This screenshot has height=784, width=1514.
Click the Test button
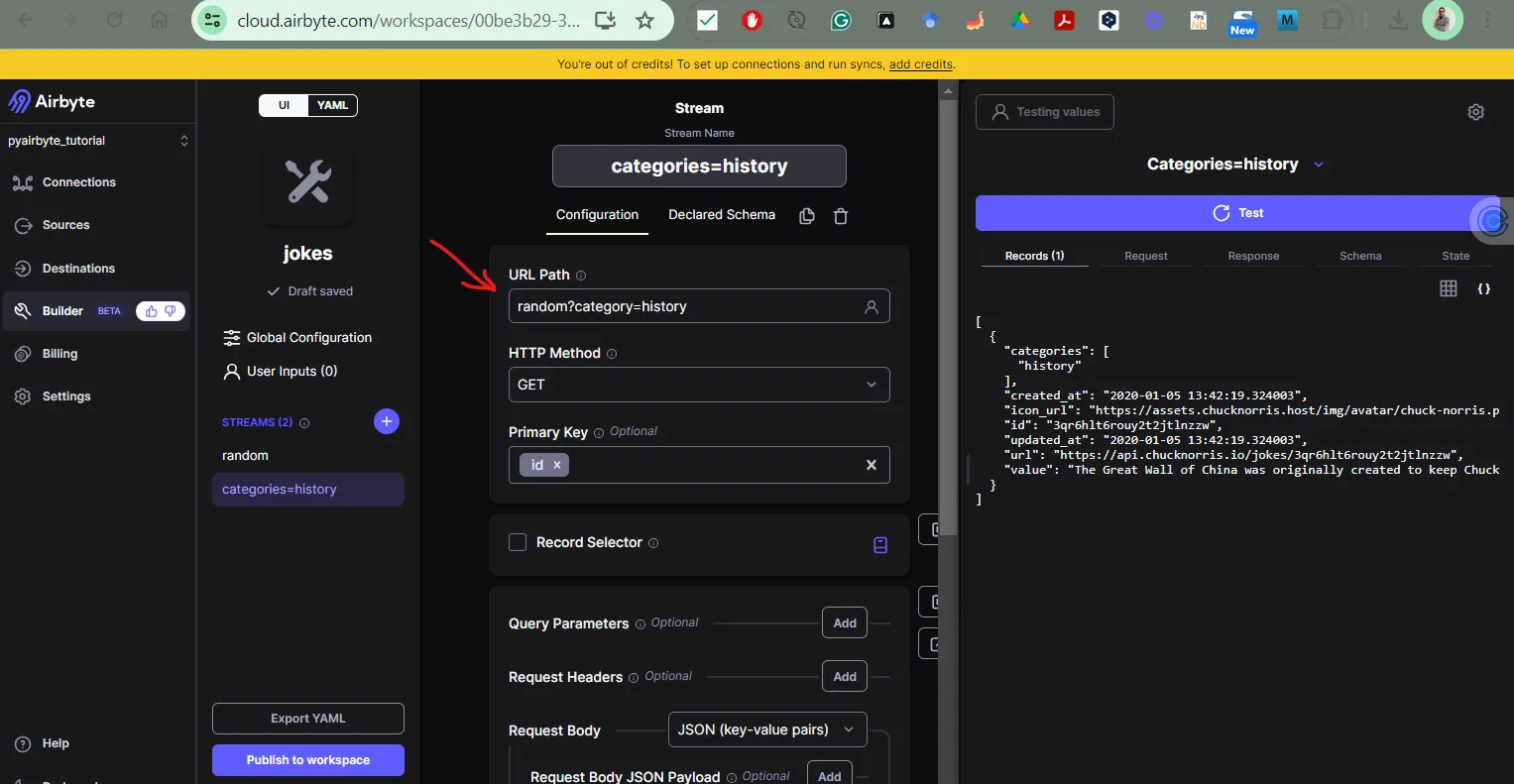click(x=1237, y=213)
